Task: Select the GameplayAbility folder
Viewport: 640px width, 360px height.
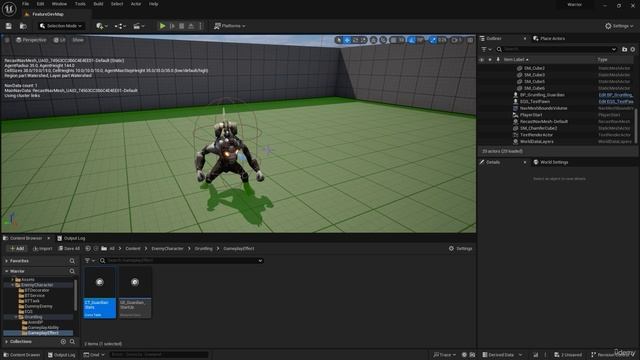Action: [40, 328]
